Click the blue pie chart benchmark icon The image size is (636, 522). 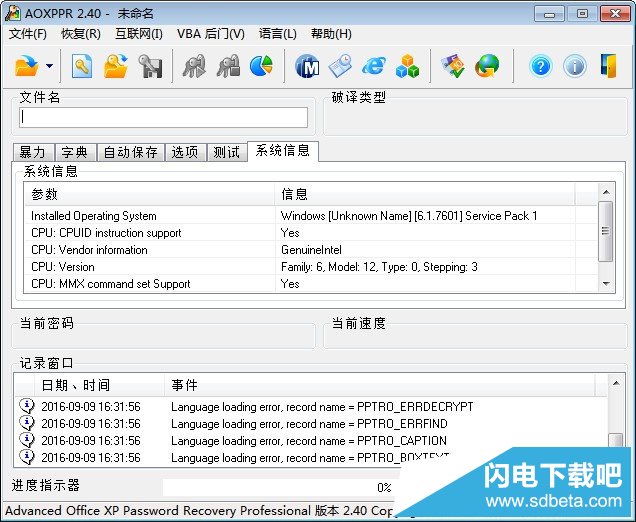pyautogui.click(x=261, y=66)
